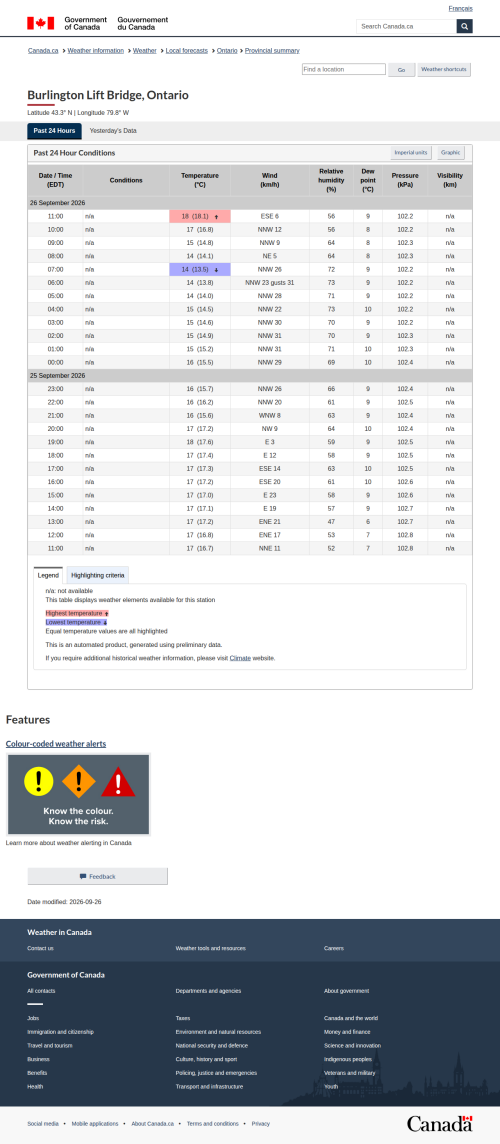Switch language to Français
500x1144 pixels.
click(x=461, y=9)
